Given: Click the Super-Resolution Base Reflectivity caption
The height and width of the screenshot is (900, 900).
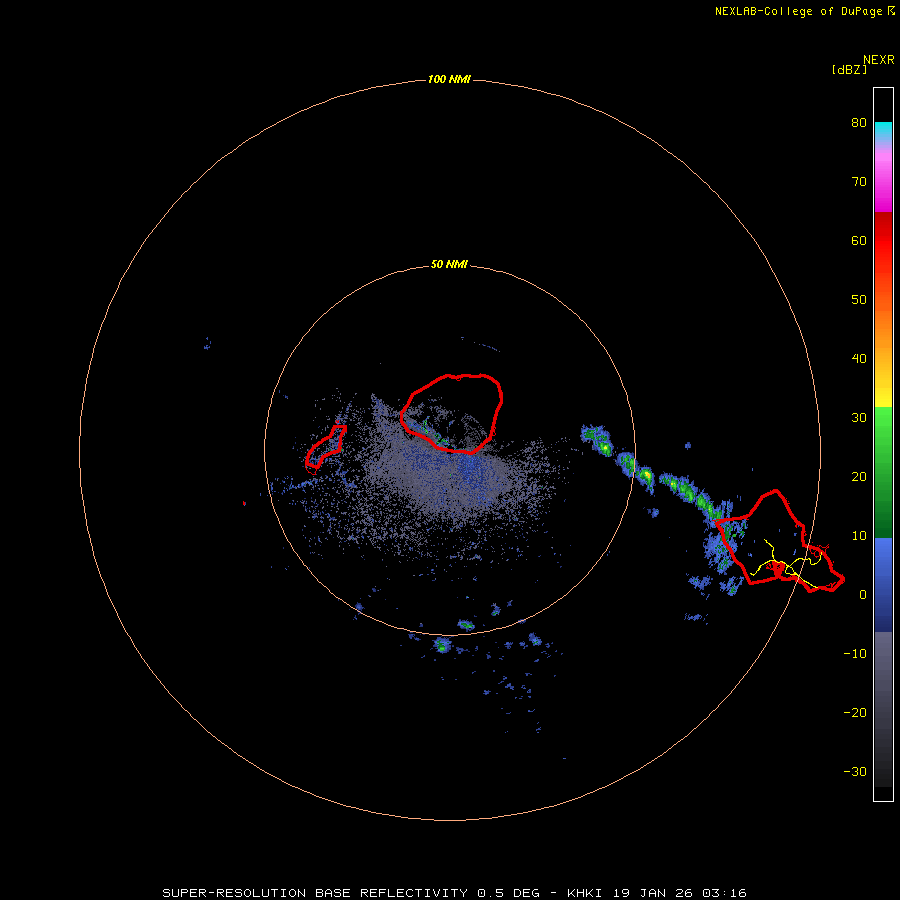Looking at the screenshot, I should pos(454,893).
